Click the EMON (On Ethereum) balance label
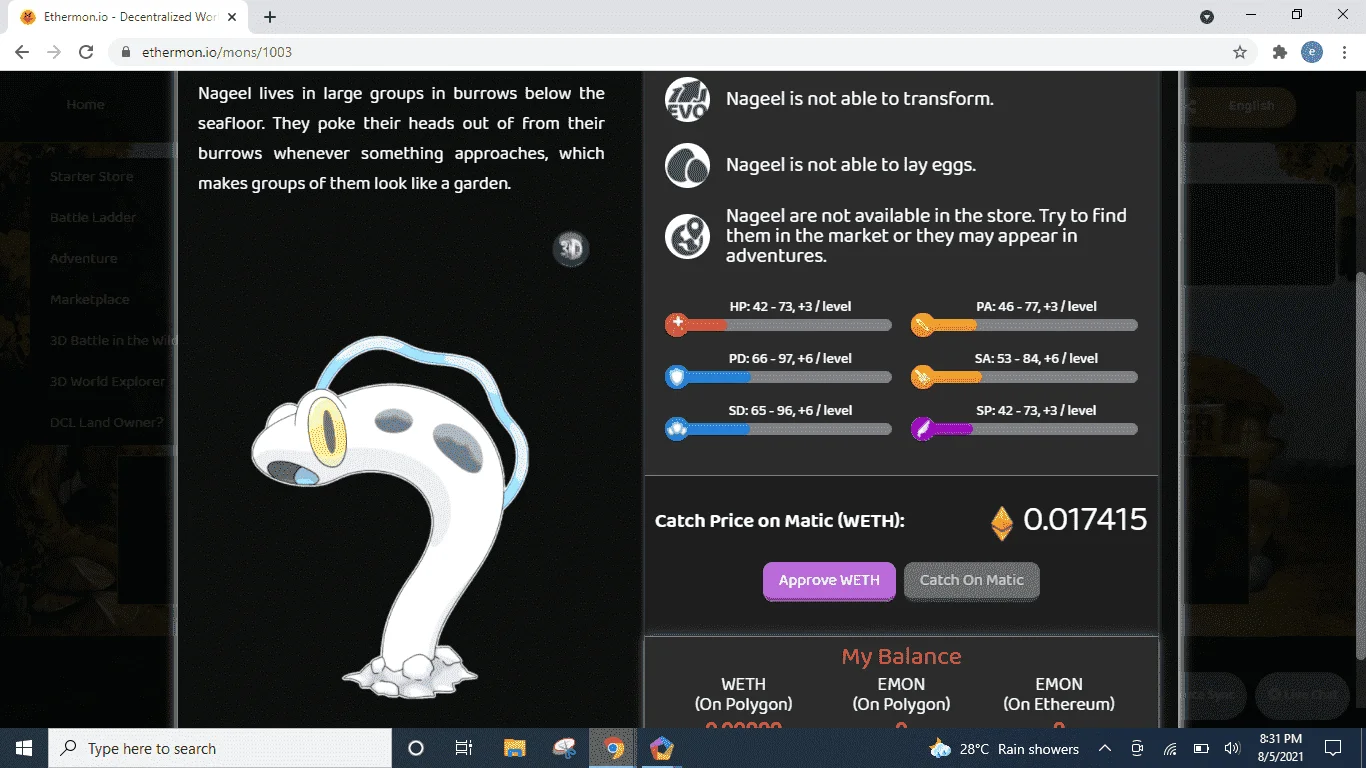The width and height of the screenshot is (1366, 768). [x=1059, y=694]
